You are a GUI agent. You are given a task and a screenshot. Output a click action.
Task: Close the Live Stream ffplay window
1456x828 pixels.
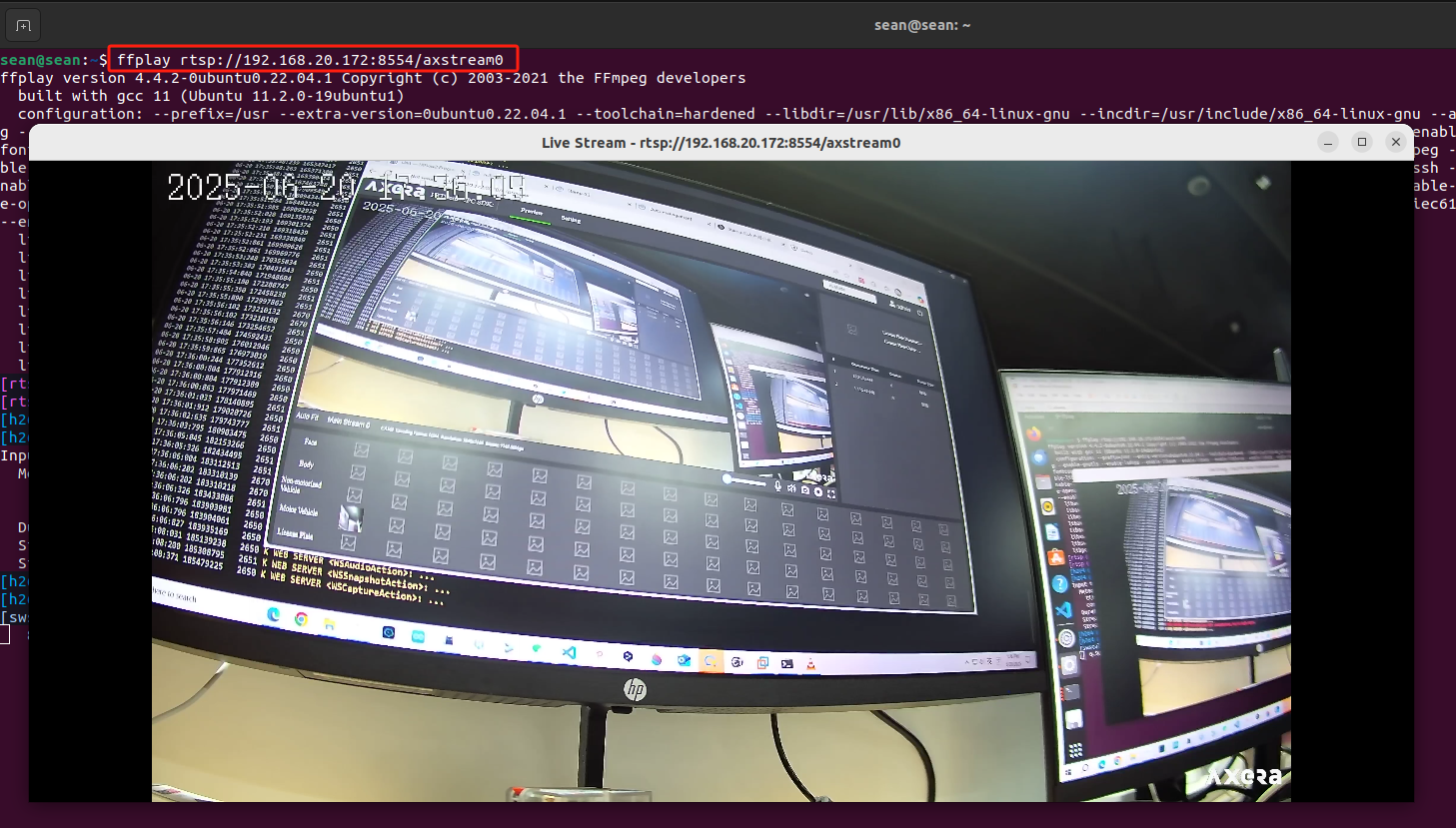point(1396,142)
